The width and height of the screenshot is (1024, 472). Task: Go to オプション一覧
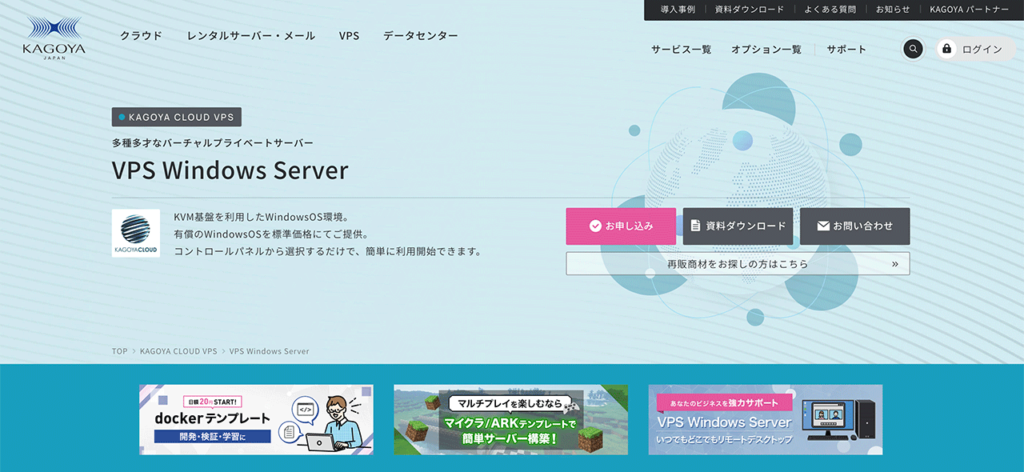(766, 49)
